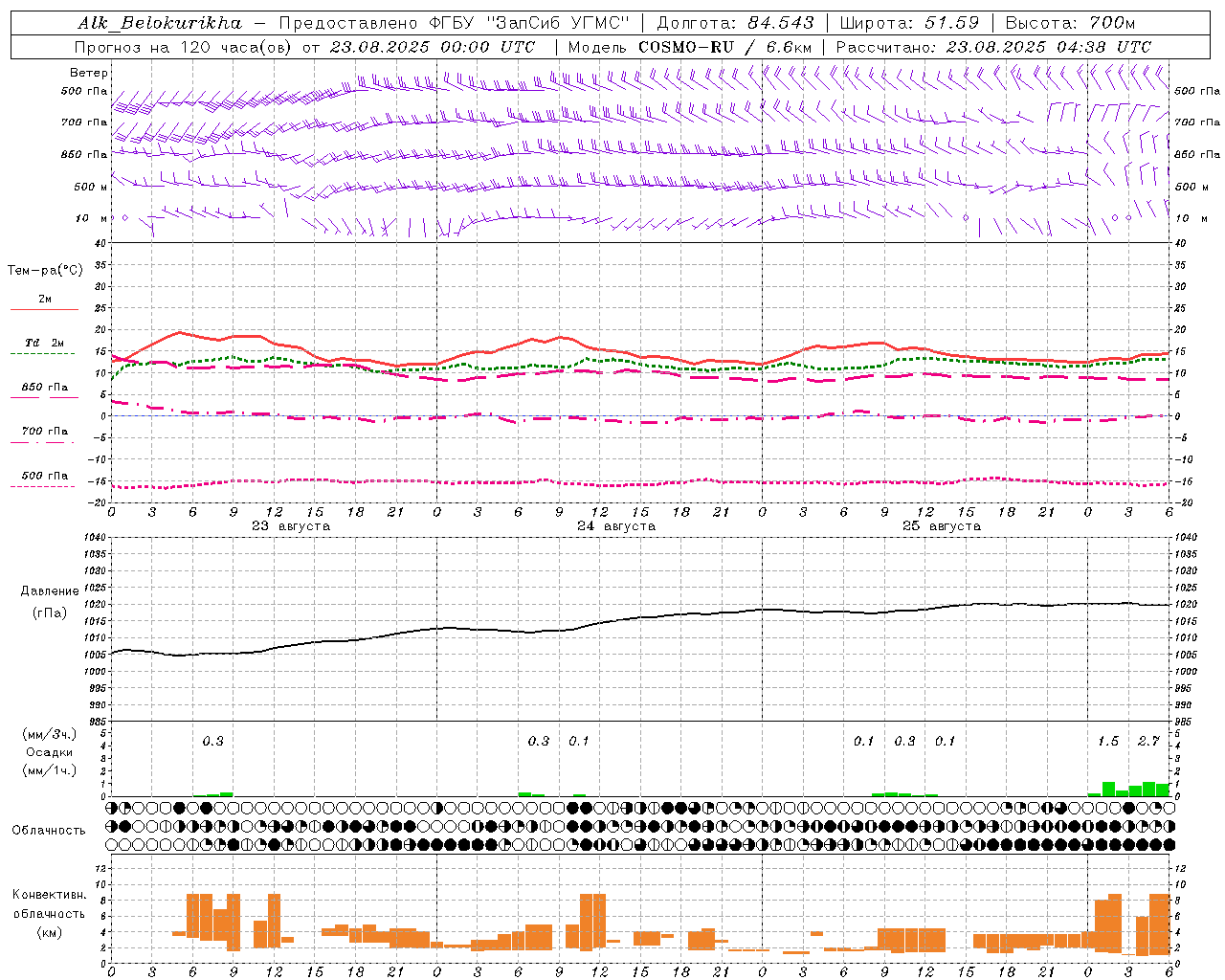
Task: Click the 25 августа date label
Action: pos(942,526)
